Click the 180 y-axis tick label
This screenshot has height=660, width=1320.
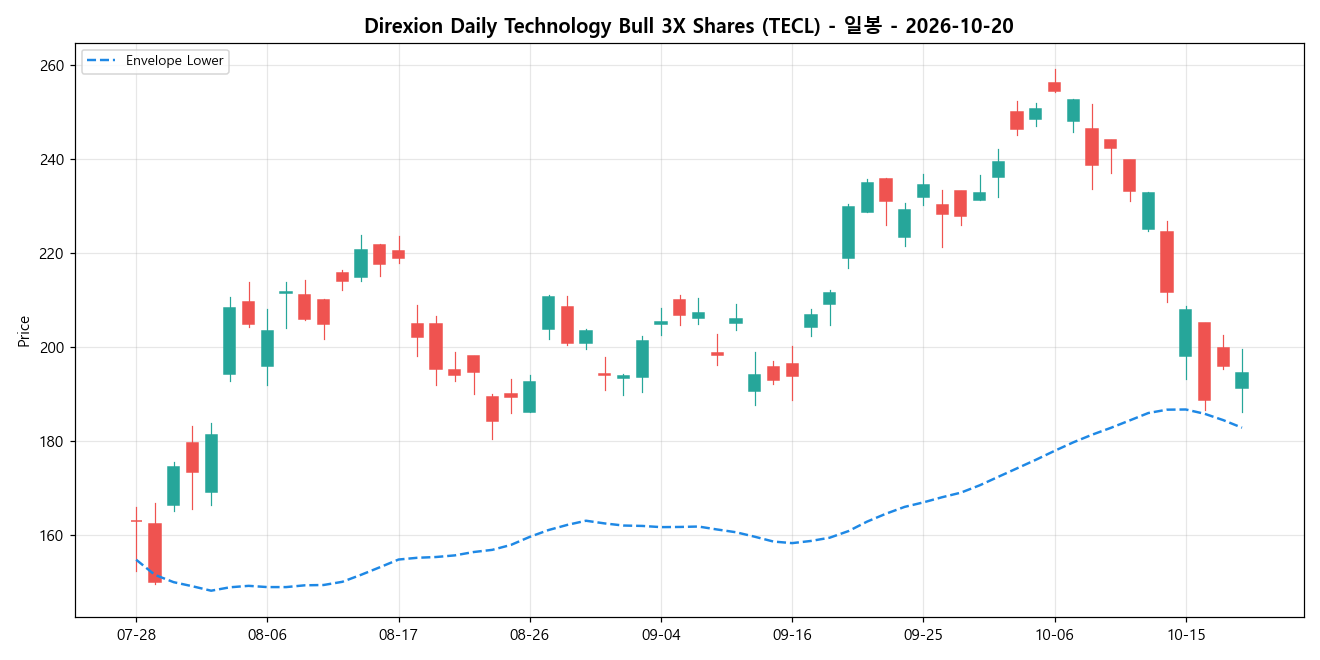click(x=52, y=442)
